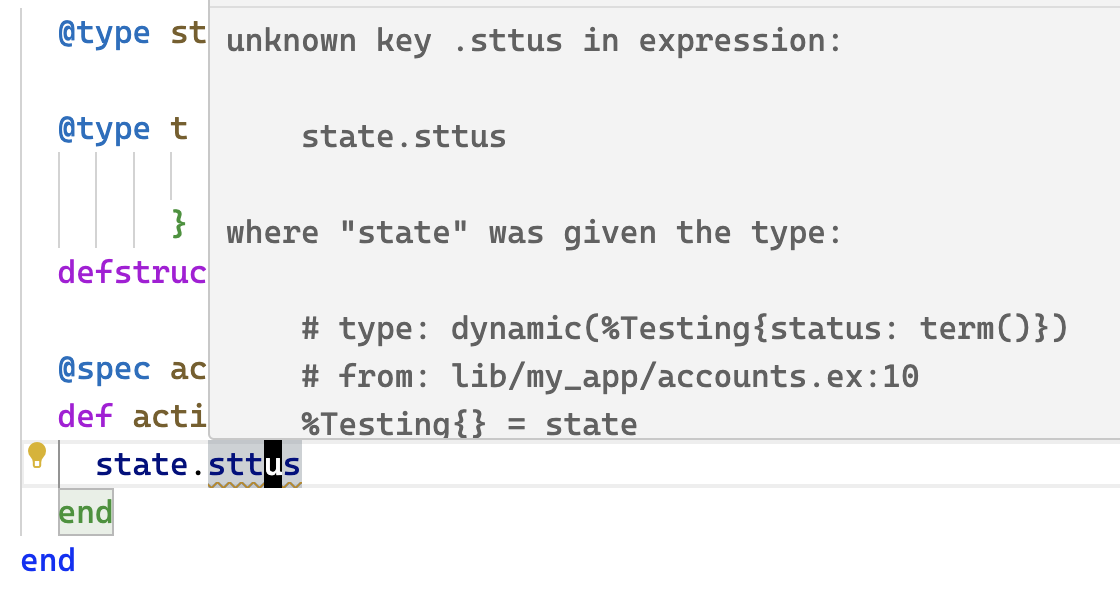This screenshot has height=596, width=1120.
Task: Click the highlighted inner end keyword
Action: (x=86, y=512)
